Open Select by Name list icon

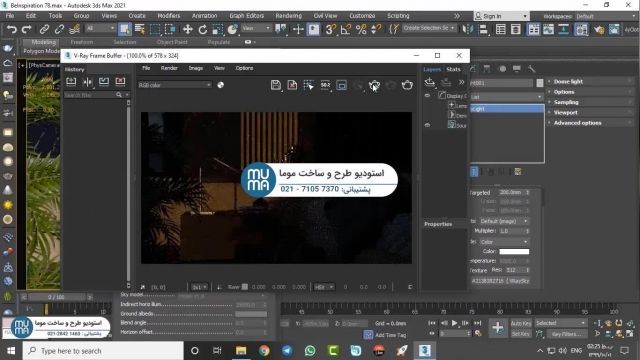click(x=140, y=29)
